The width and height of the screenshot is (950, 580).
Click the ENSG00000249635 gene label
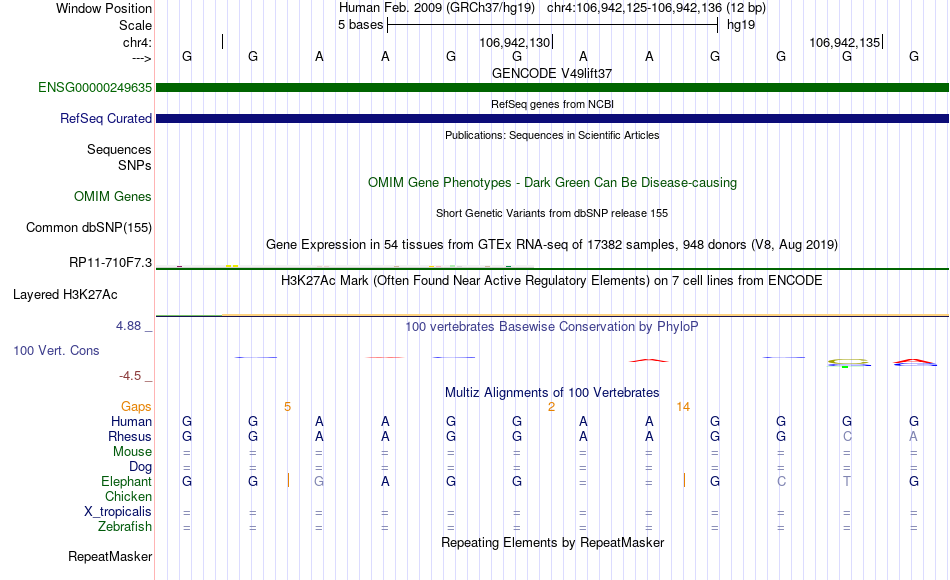pos(95,87)
